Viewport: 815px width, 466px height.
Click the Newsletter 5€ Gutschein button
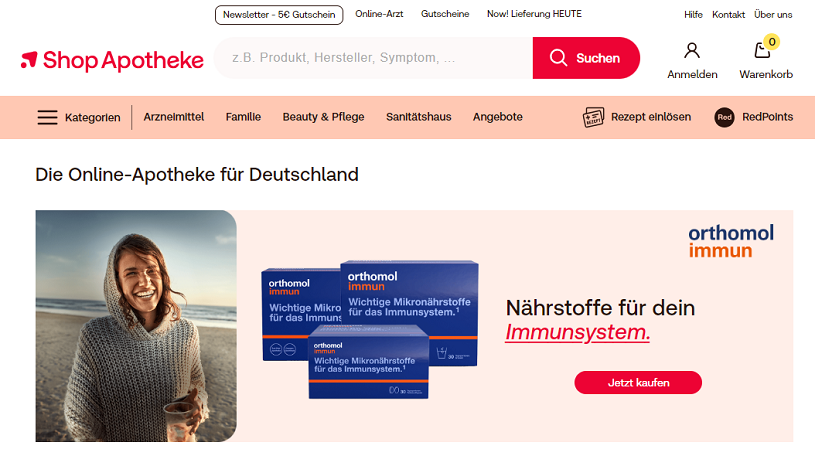[279, 15]
